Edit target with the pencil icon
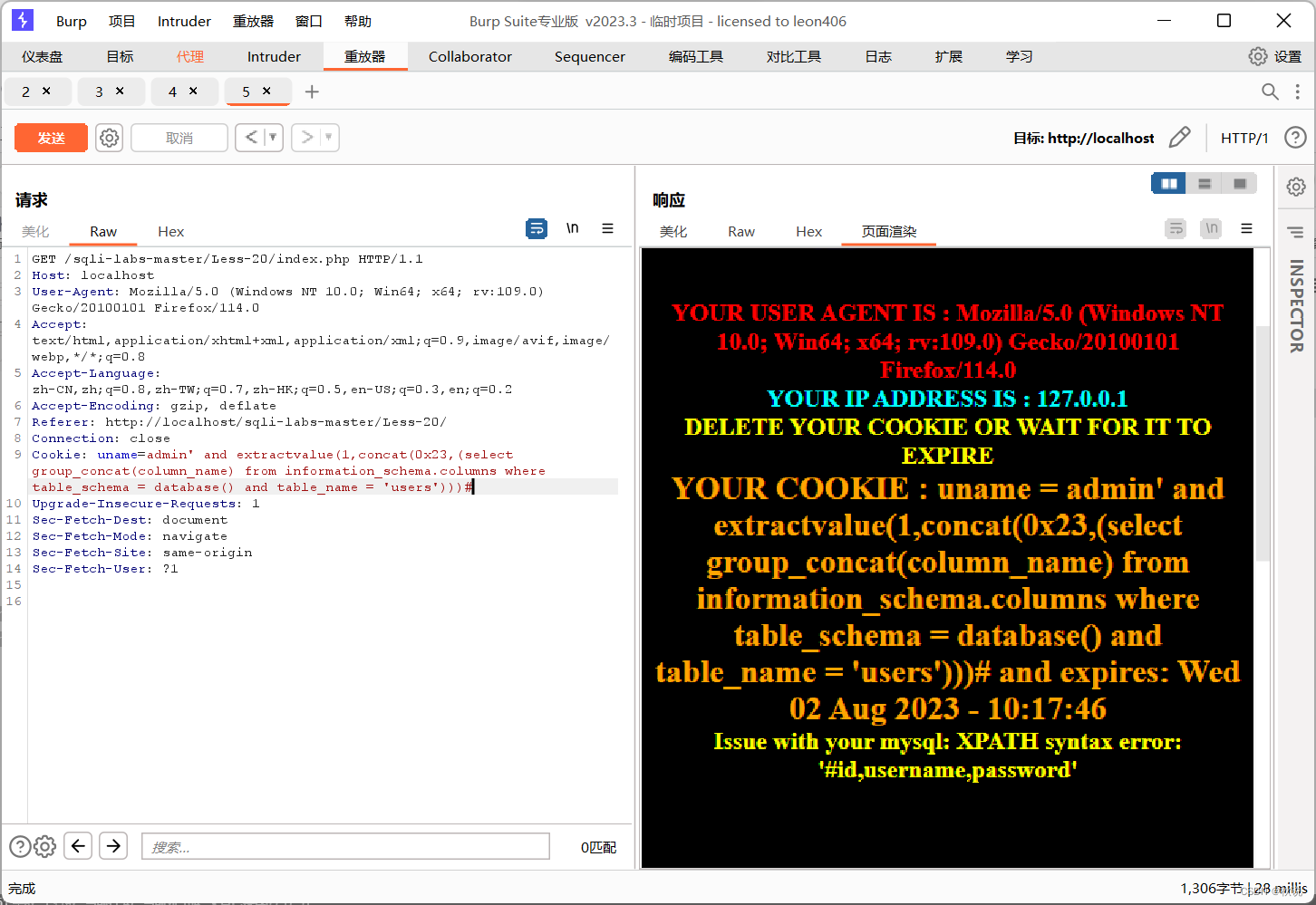This screenshot has width=1316, height=905. pos(1179,138)
